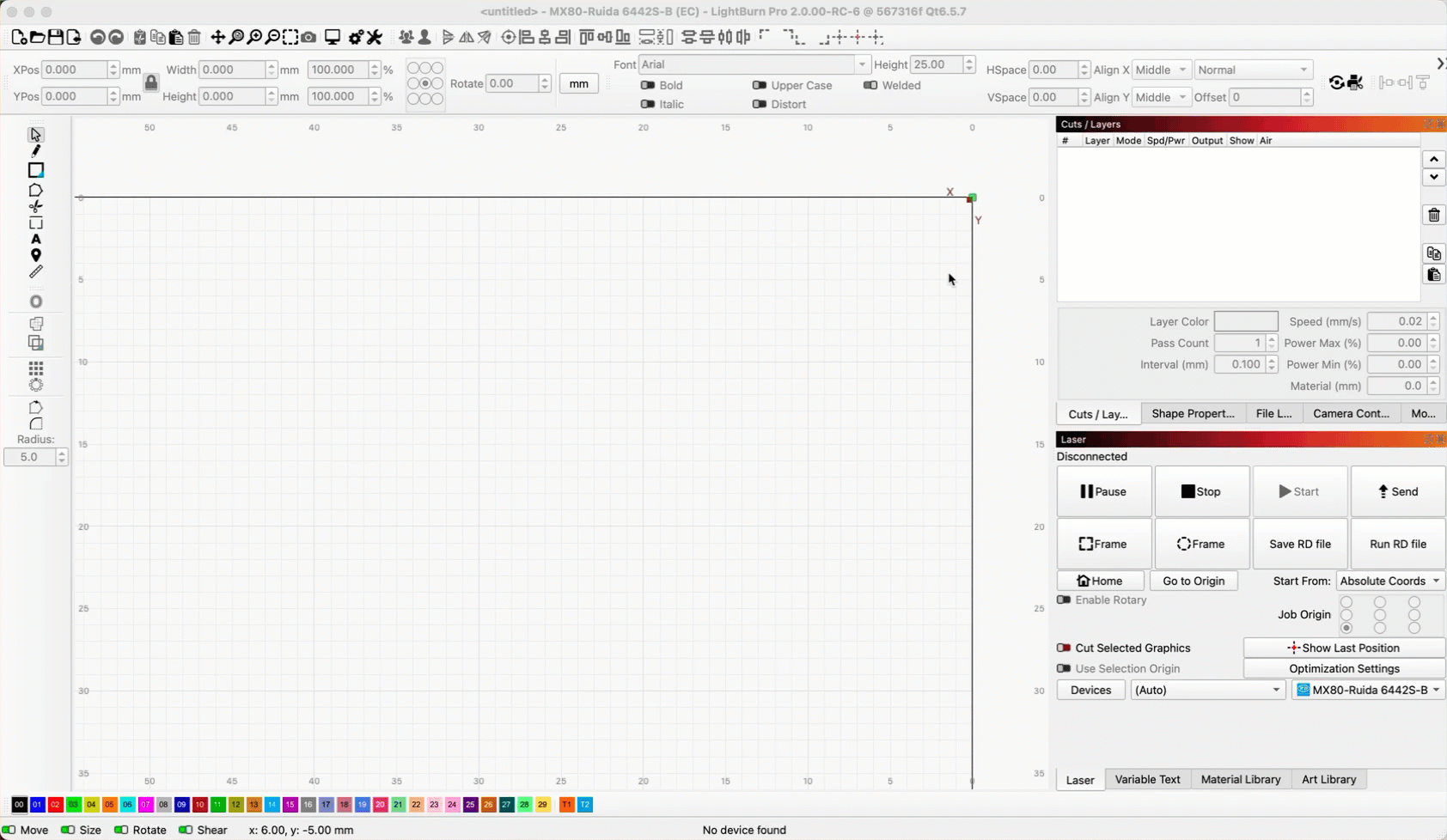The image size is (1447, 840).
Task: Select the Pan/move view cross-arrows icon
Action: 217,37
